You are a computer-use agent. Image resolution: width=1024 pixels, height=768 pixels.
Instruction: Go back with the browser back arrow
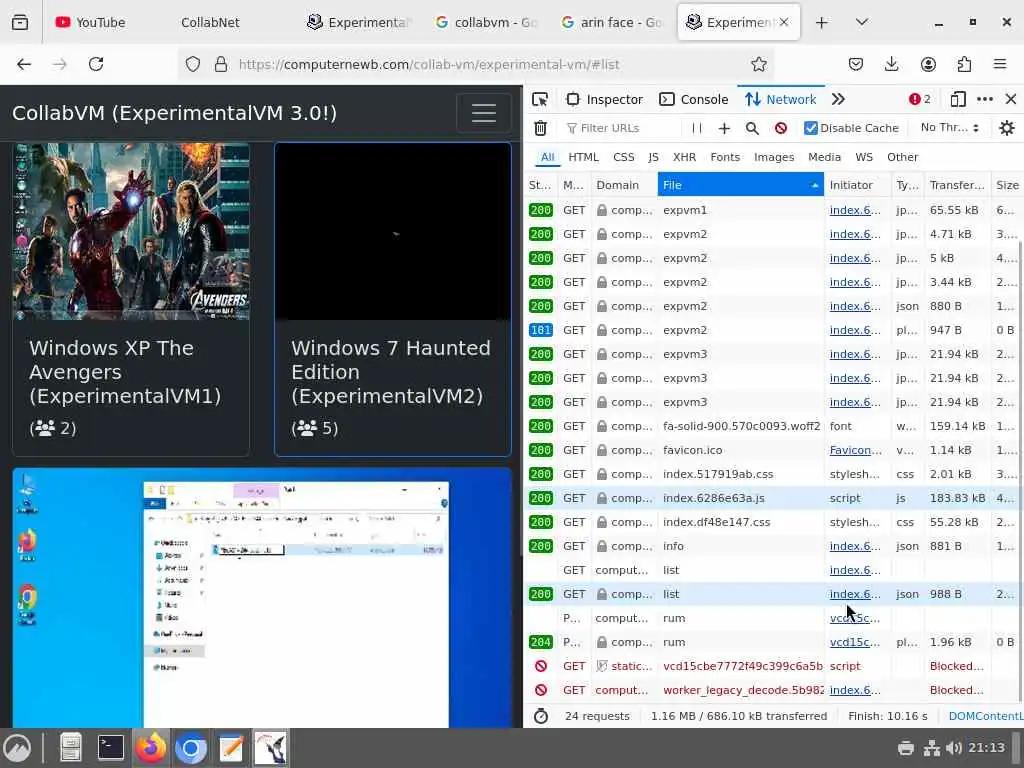tap(24, 64)
